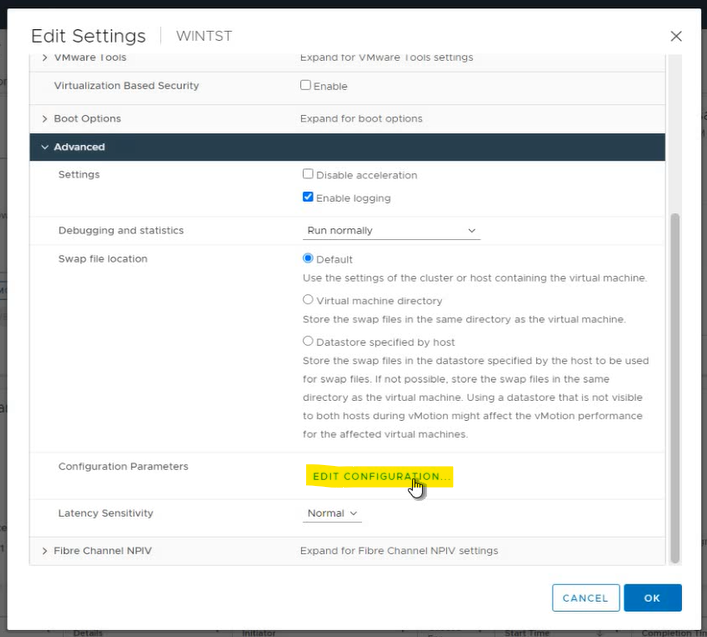The image size is (707, 637).
Task: Close the Edit Settings dialog with X
Action: [x=676, y=36]
